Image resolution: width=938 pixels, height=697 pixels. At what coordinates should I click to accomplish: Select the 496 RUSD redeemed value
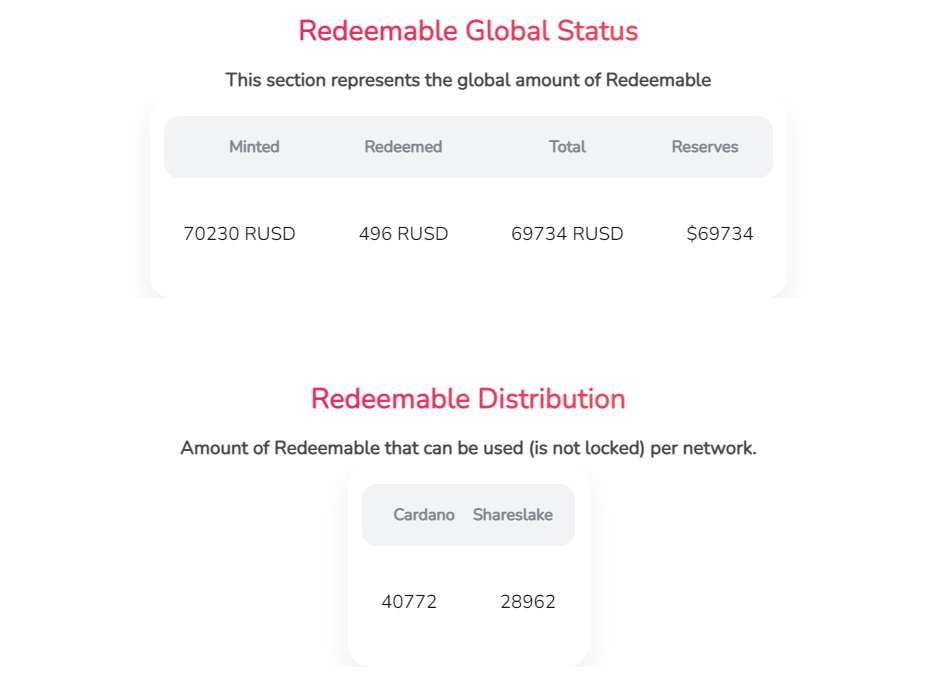tap(403, 234)
